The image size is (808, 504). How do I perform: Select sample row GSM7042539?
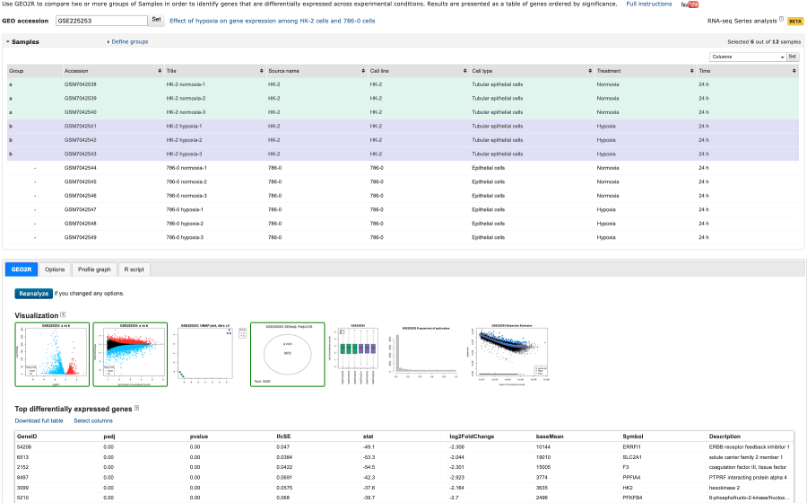pos(403,98)
